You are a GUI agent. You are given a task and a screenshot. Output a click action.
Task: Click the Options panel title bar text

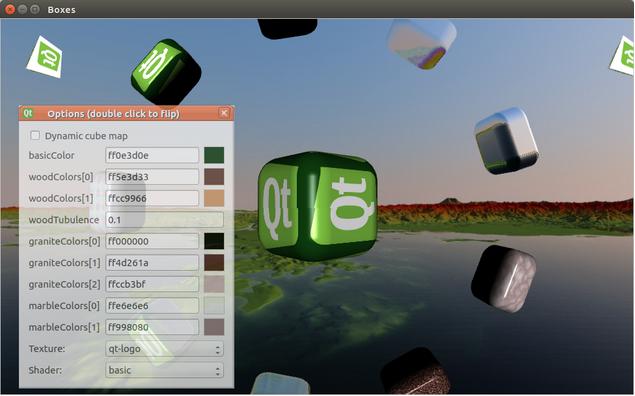click(x=113, y=113)
